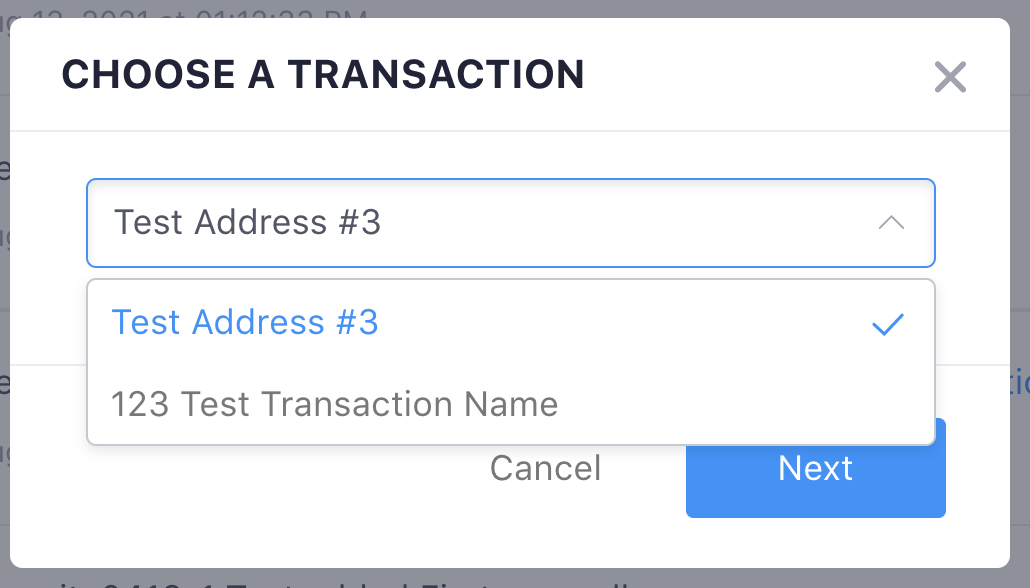
Task: Click the blue Next button
Action: coord(815,468)
